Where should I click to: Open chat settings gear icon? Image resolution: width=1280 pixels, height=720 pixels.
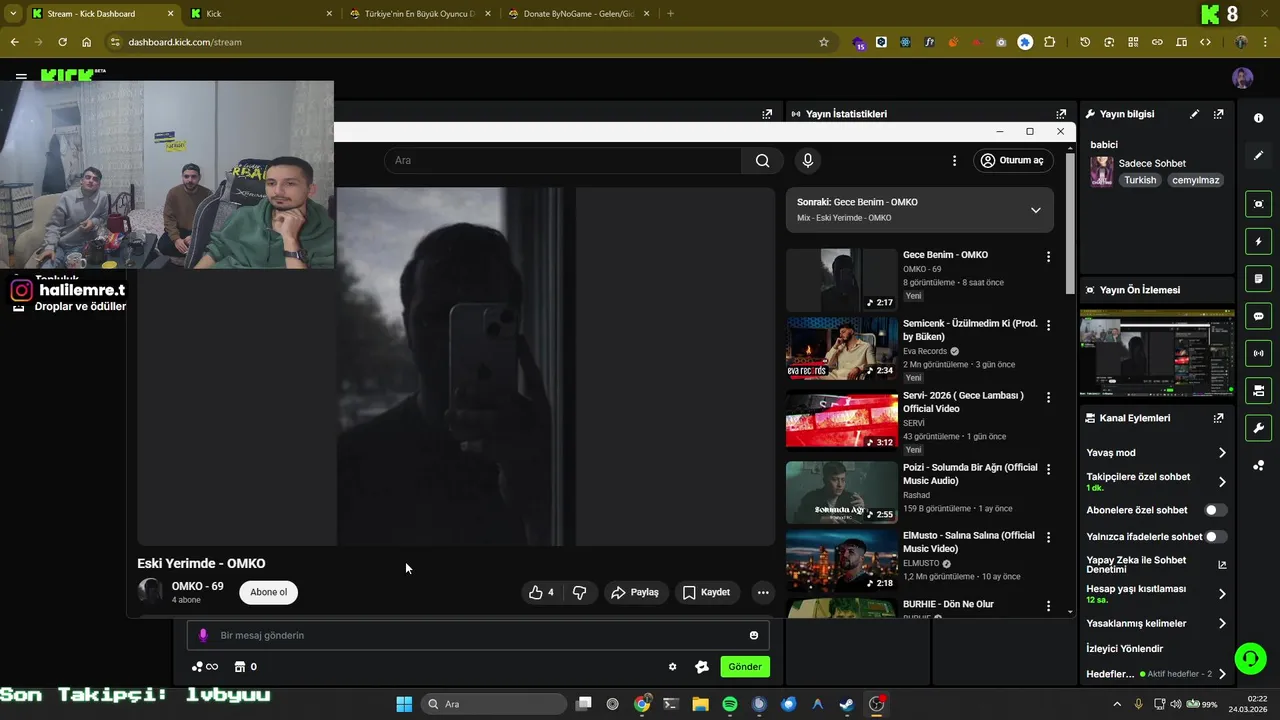coord(673,667)
